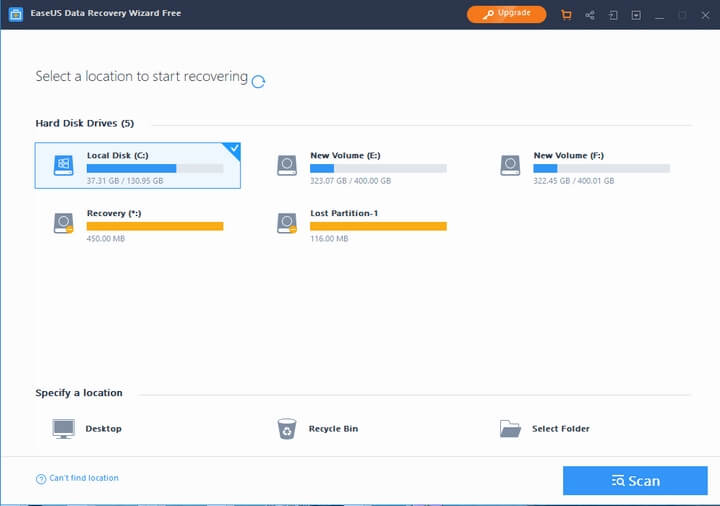The height and width of the screenshot is (506, 720).
Task: Click the help question mark icon
Action: point(41,479)
